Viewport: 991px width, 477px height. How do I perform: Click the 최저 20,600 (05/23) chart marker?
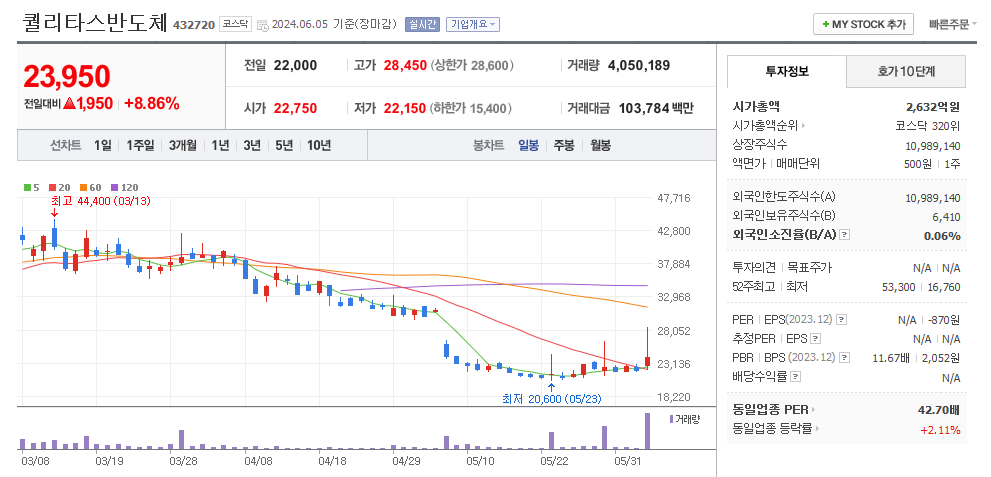pos(552,399)
